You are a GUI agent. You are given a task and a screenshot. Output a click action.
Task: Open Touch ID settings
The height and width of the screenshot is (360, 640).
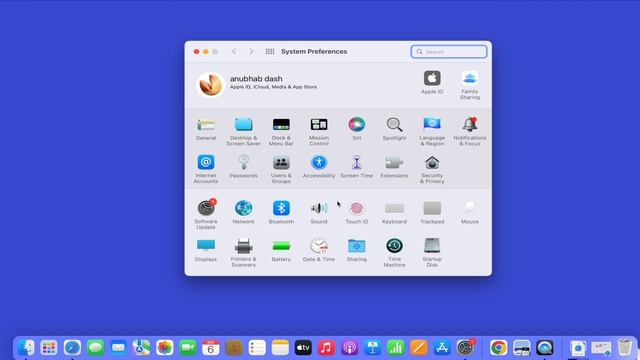click(357, 212)
